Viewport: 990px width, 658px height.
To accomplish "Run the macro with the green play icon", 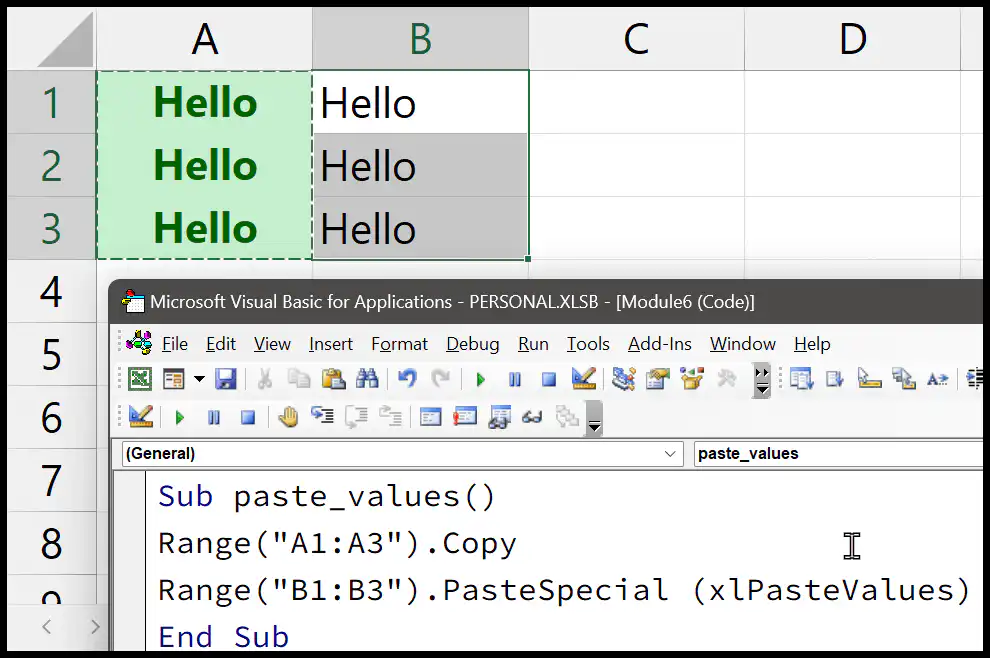I will point(480,380).
